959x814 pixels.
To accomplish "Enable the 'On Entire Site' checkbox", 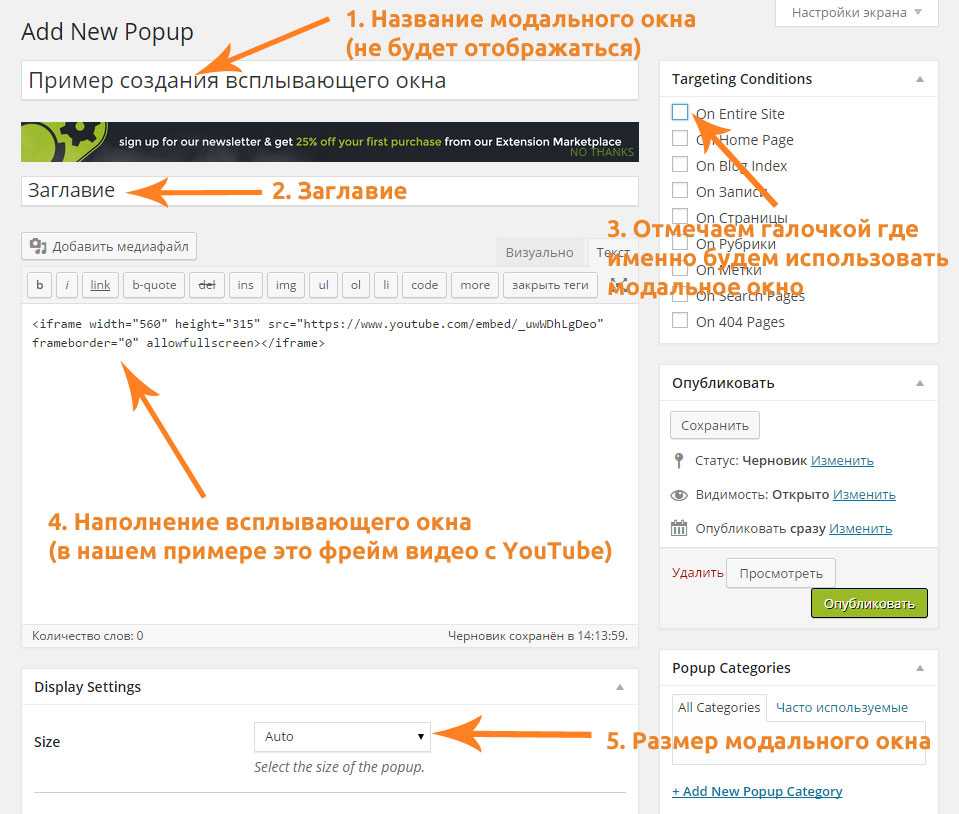I will coord(680,113).
